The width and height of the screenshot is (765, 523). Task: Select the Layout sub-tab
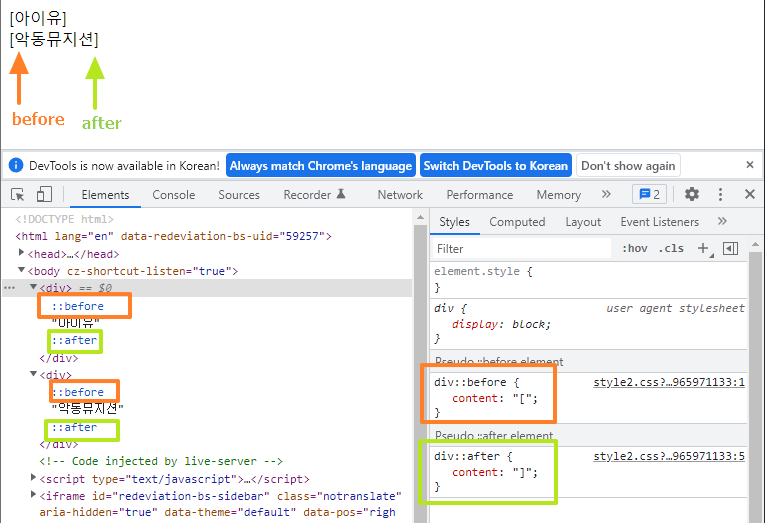click(x=583, y=222)
